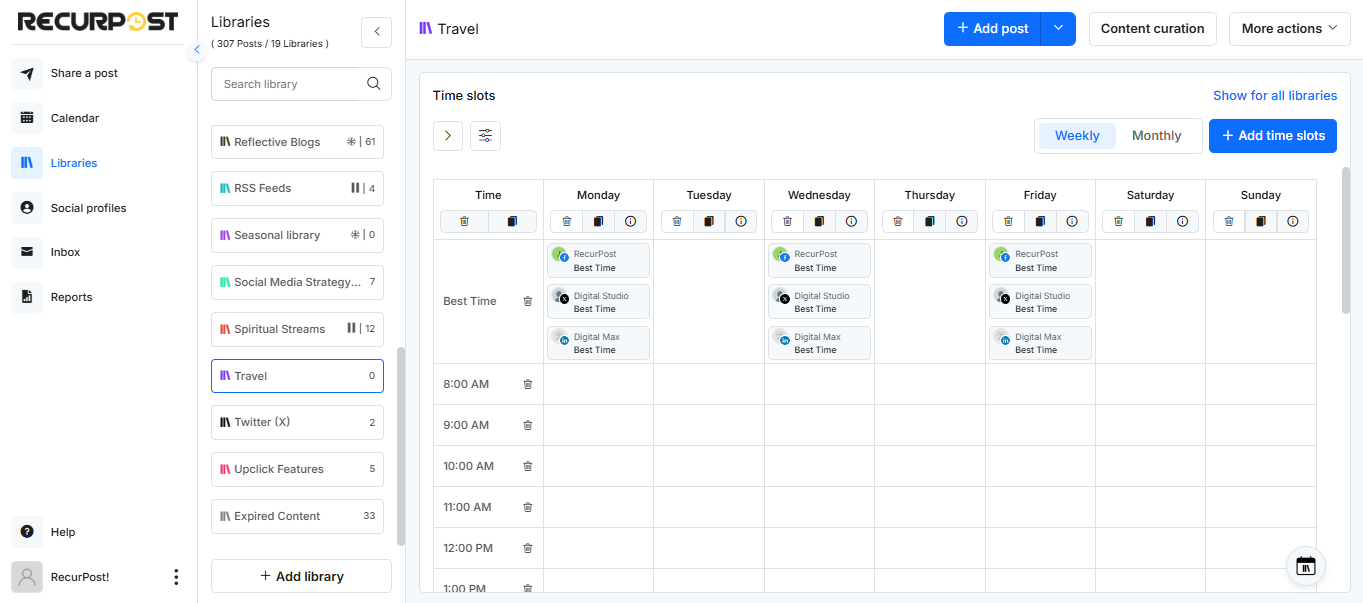Open the Social Media Strategy library
This screenshot has height=603, width=1363.
(x=297, y=282)
